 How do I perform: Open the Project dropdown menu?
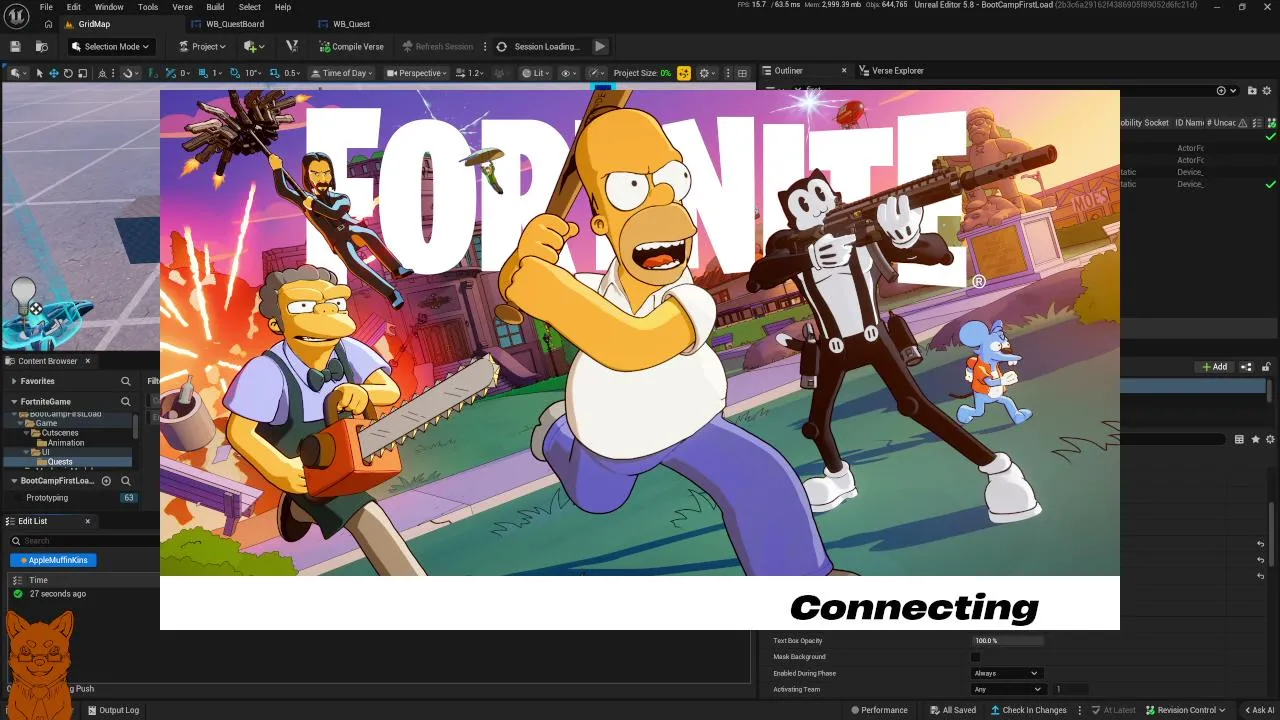pos(203,46)
